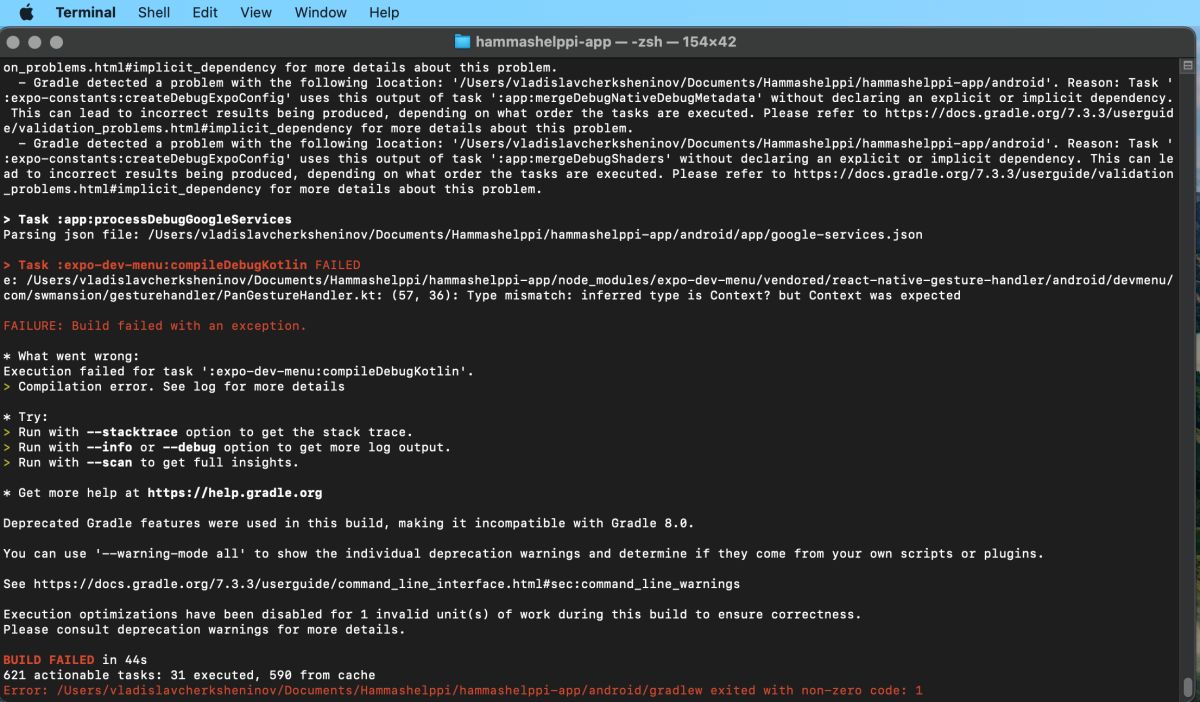
Task: Open the Help menu
Action: pos(384,13)
